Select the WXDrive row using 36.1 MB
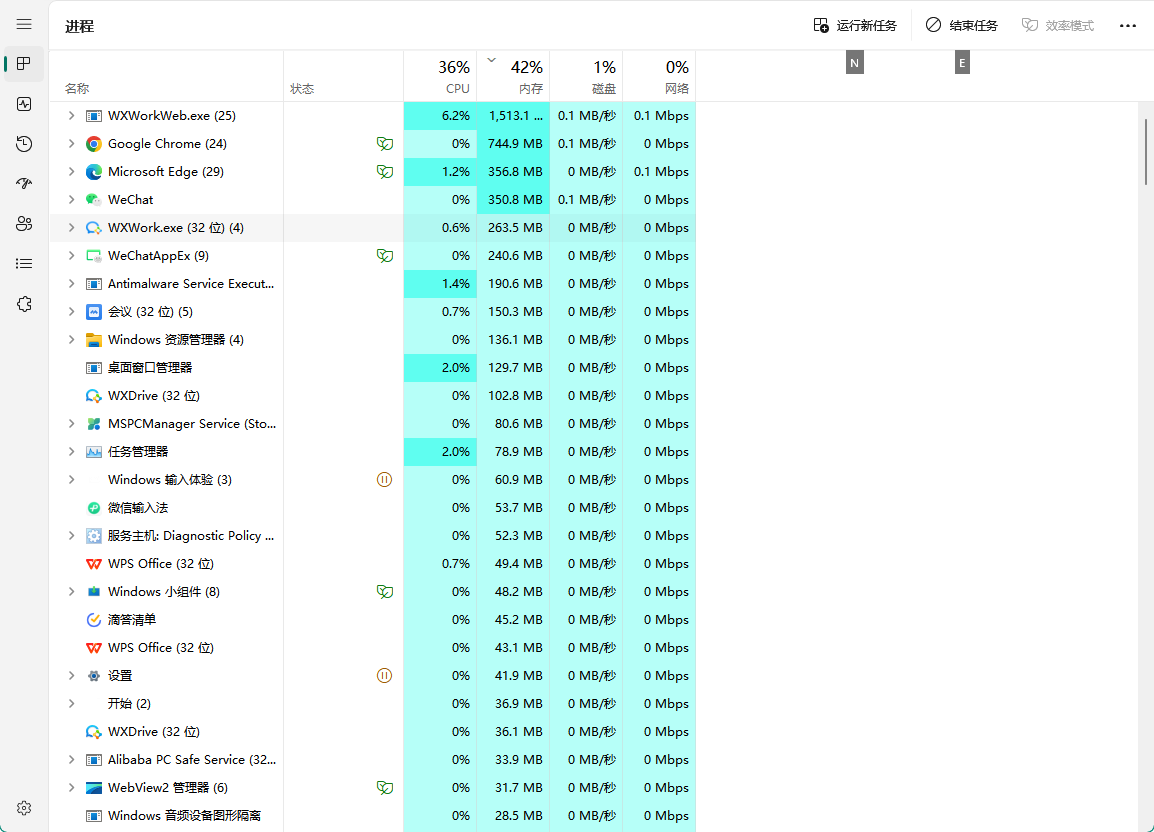 coord(372,731)
